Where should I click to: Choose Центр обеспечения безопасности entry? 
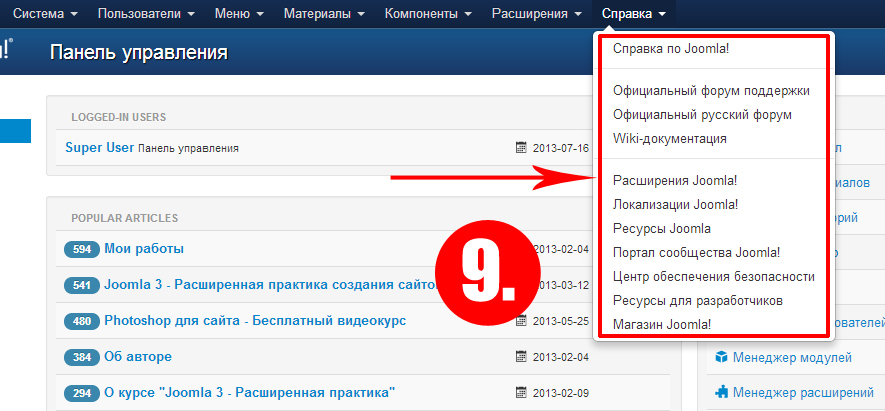[x=713, y=276]
